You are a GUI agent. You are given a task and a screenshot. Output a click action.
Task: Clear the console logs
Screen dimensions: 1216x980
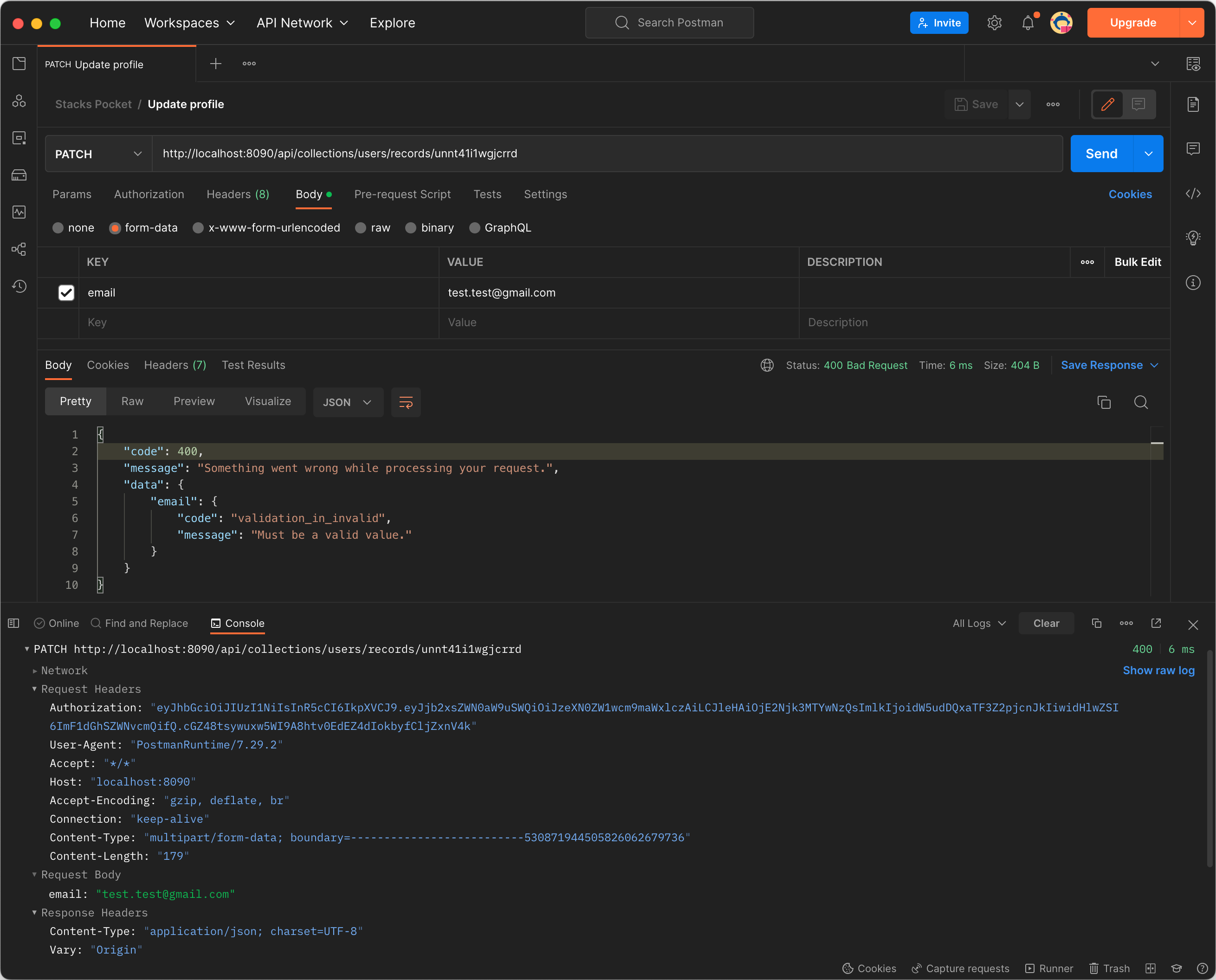point(1046,623)
